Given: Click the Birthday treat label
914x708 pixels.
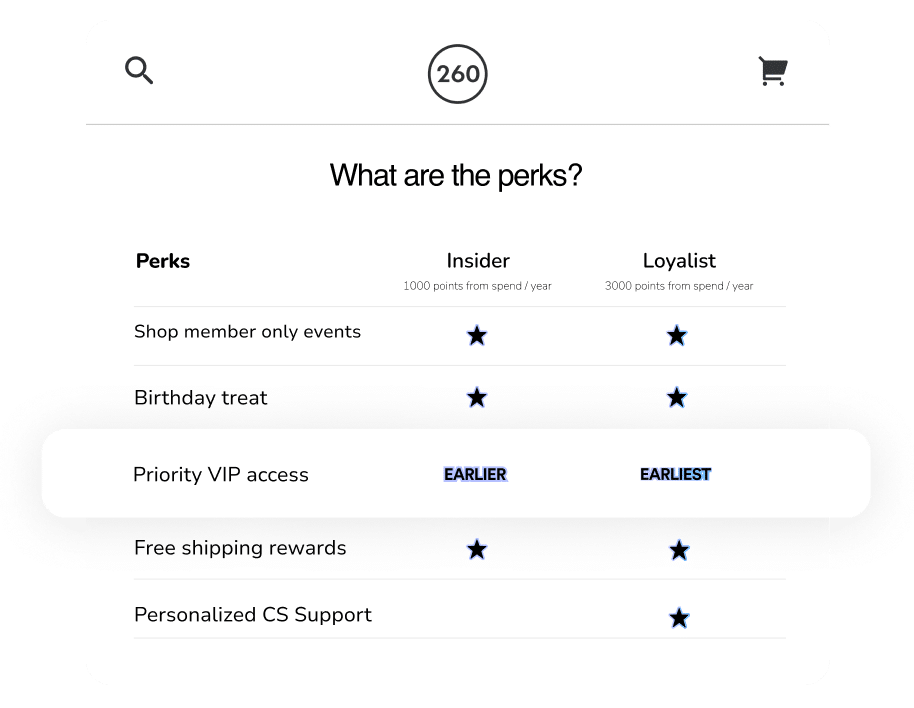Looking at the screenshot, I should [x=201, y=398].
